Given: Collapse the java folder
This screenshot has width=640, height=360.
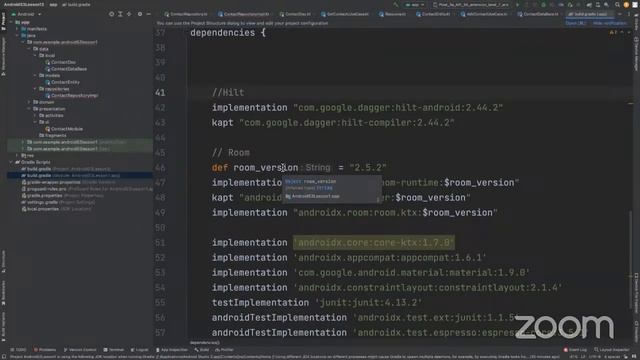Looking at the screenshot, I should point(18,36).
